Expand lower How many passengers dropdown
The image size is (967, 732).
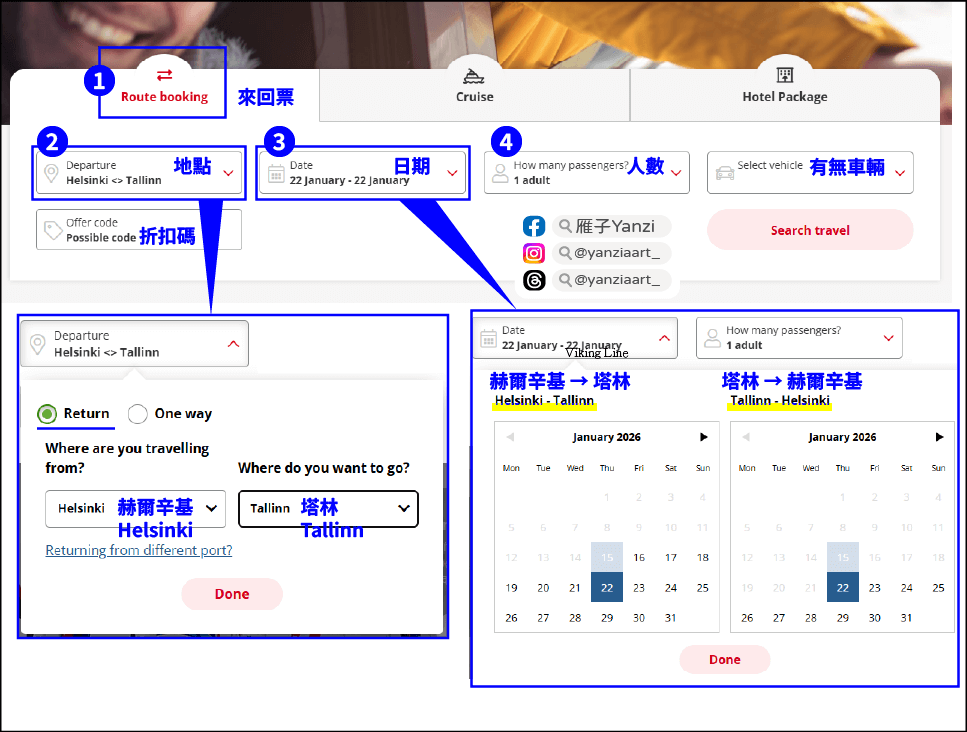(799, 338)
